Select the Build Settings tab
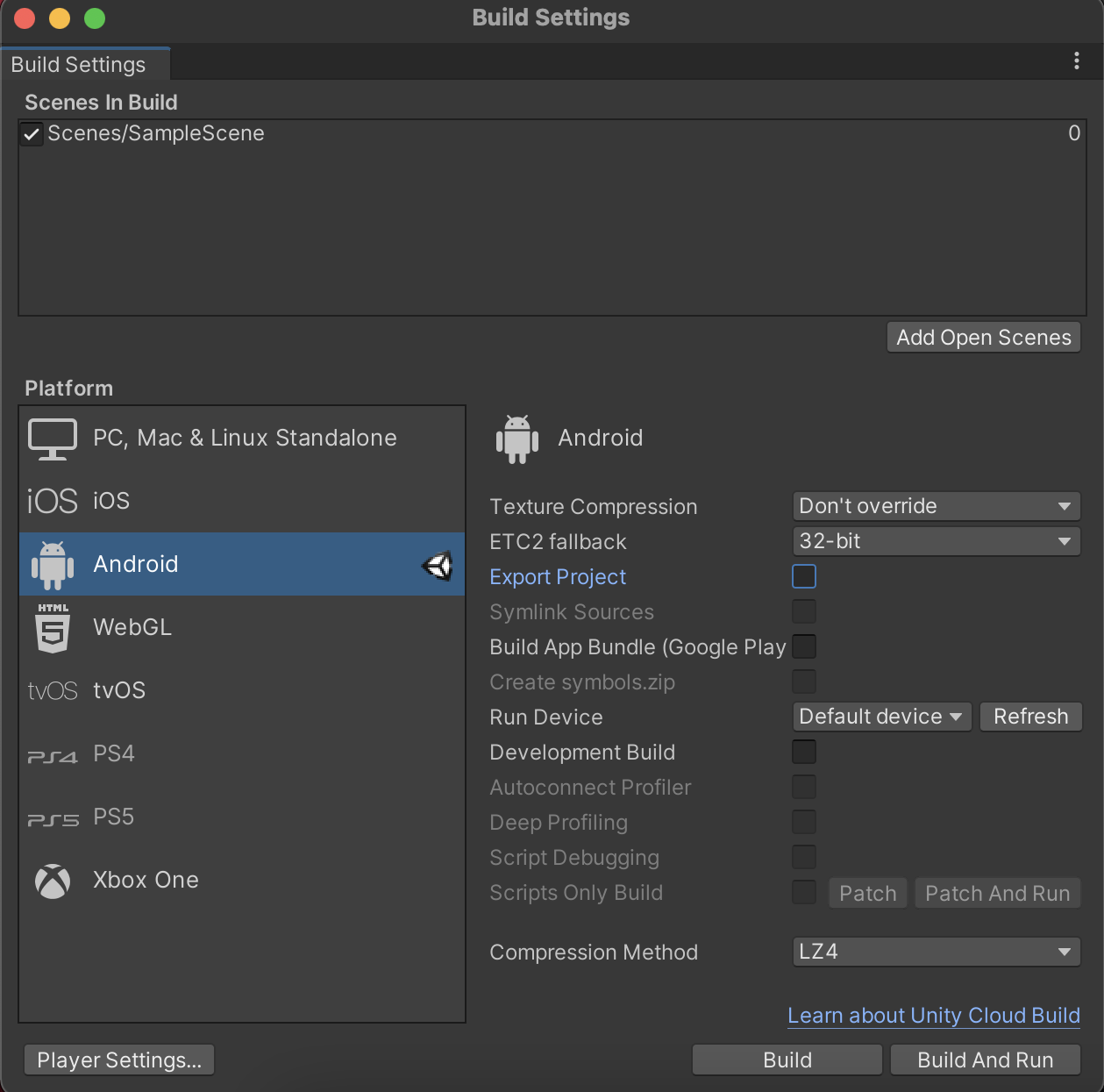This screenshot has height=1092, width=1104. pos(84,65)
